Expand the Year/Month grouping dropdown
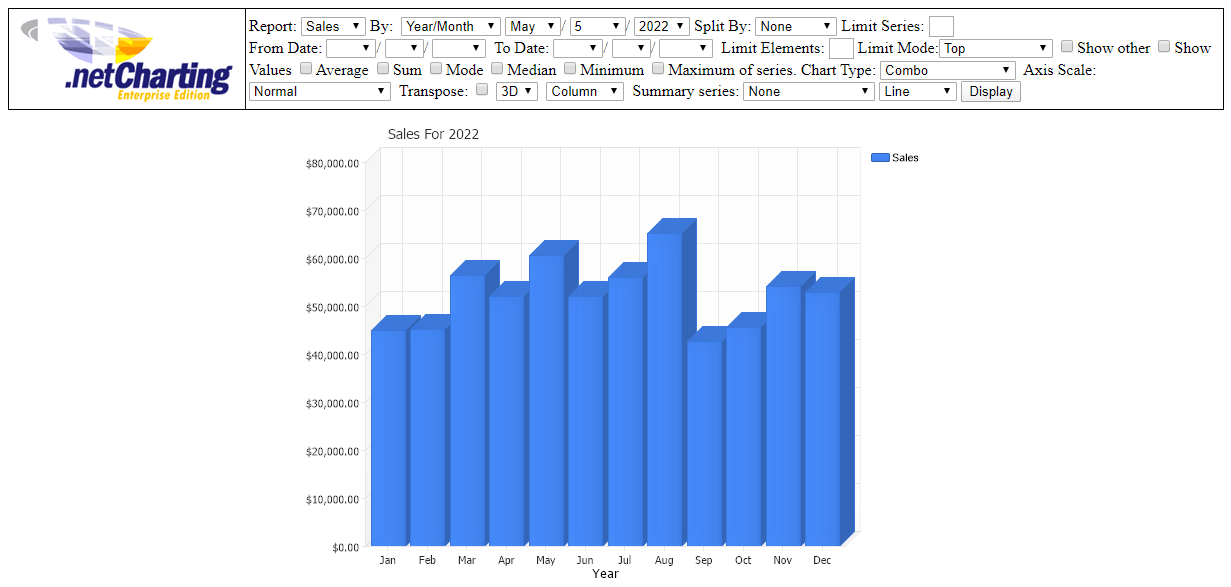 click(x=450, y=27)
